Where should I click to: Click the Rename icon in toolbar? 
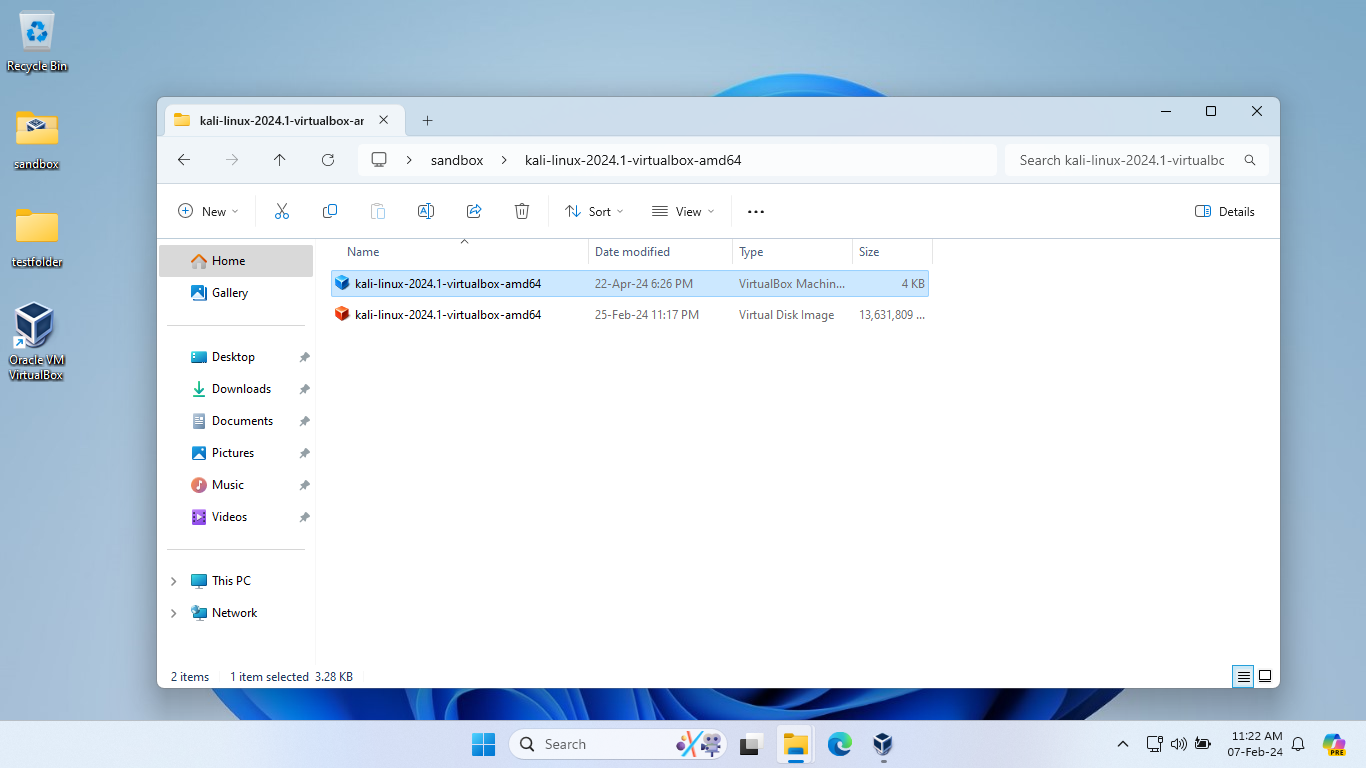425,211
